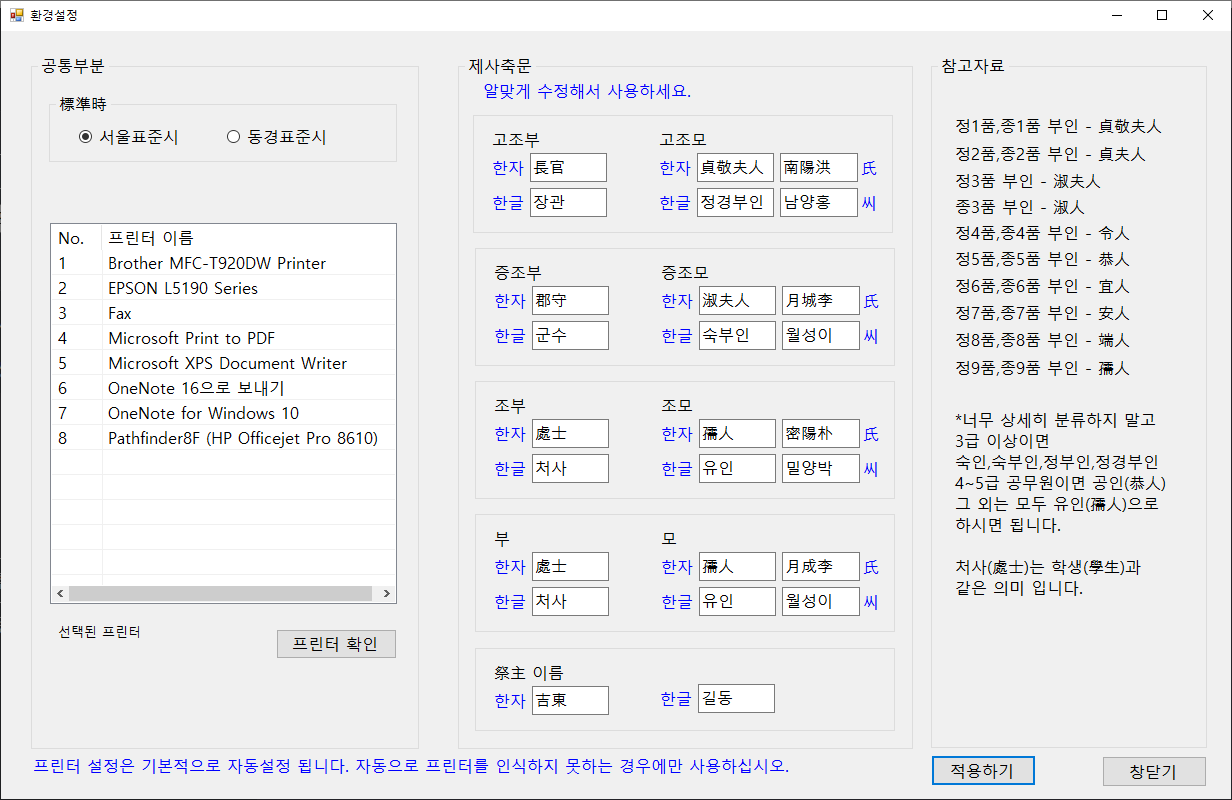Click the 프린터 확인 button
The width and height of the screenshot is (1232, 800).
coord(336,644)
